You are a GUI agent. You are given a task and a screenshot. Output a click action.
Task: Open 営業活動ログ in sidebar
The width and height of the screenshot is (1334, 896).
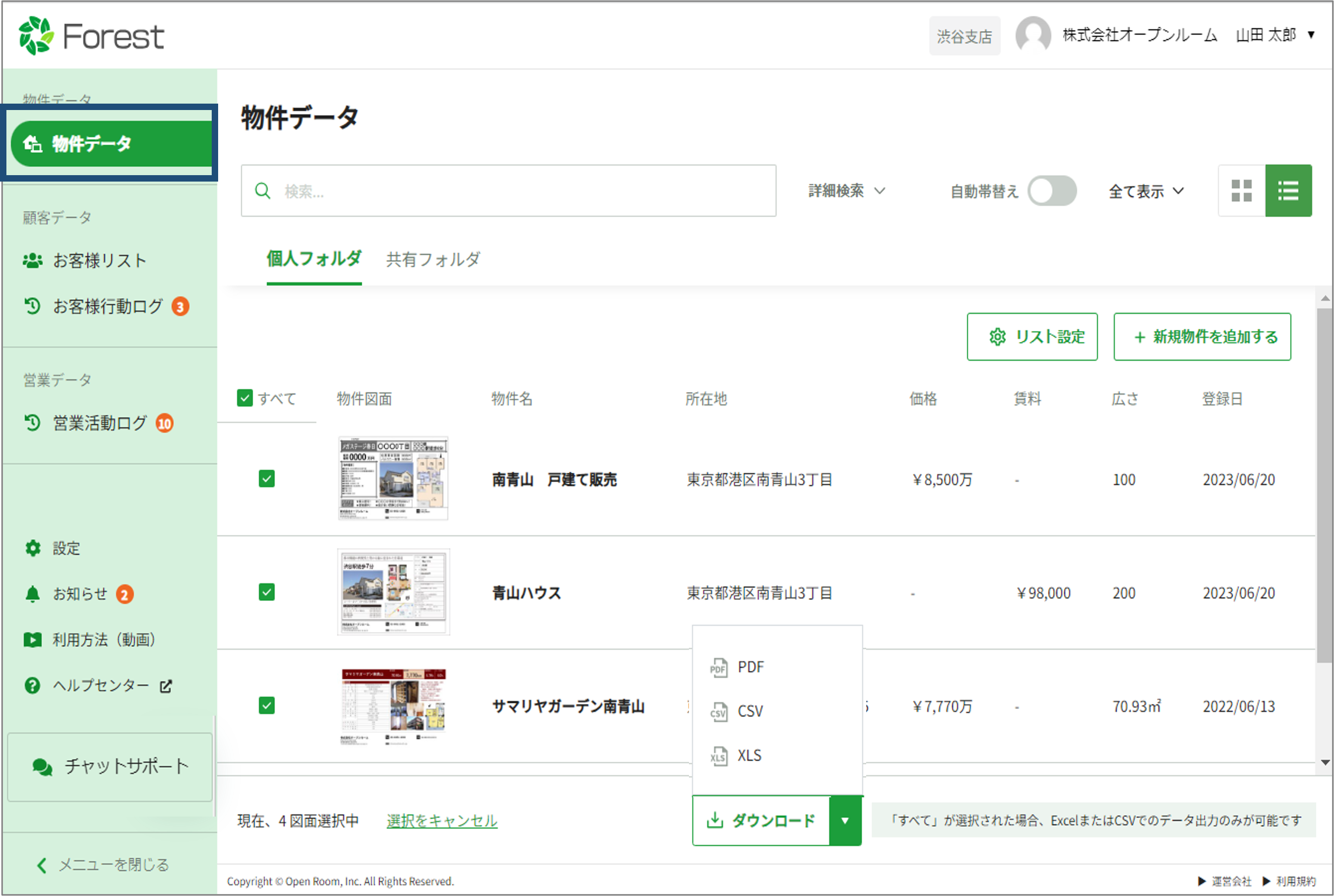[x=100, y=423]
